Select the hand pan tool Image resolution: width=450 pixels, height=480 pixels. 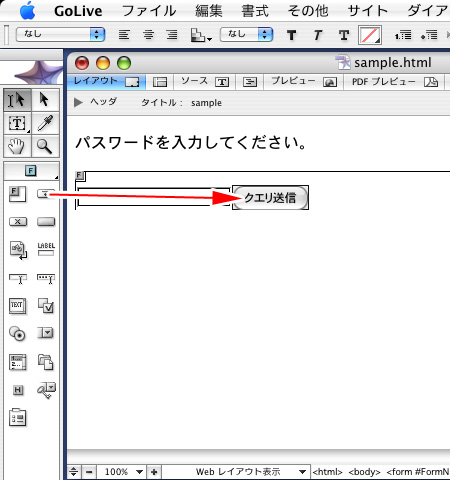[x=17, y=146]
